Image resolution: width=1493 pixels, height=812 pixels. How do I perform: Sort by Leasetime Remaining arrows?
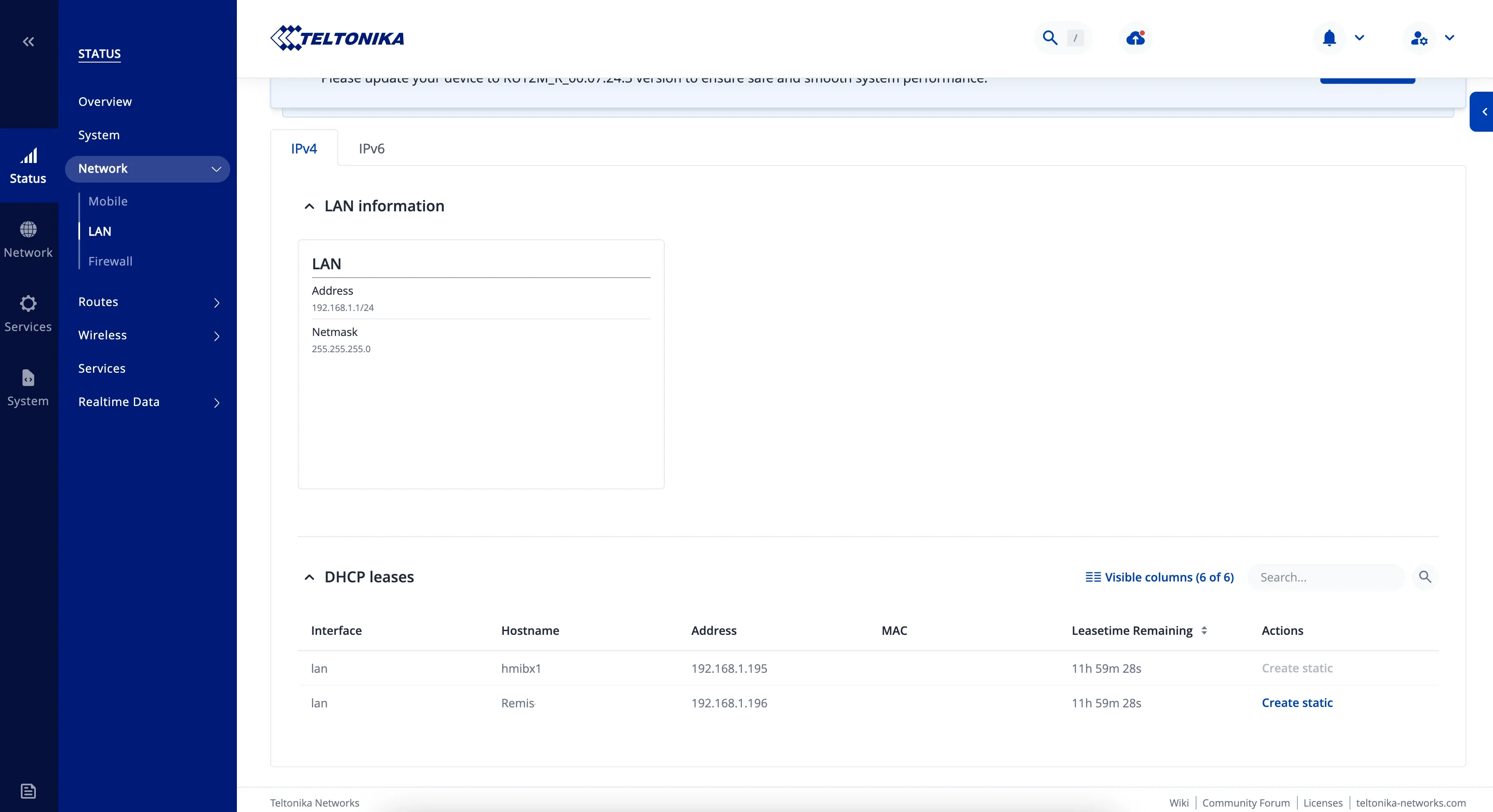(1204, 630)
